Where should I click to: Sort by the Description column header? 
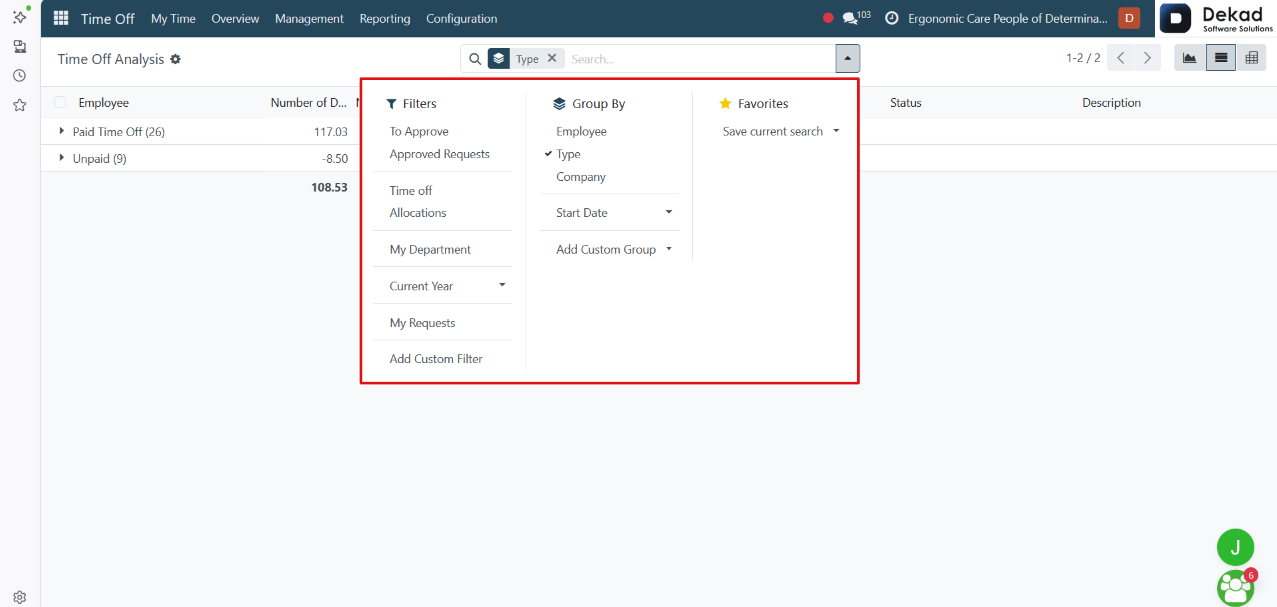(1111, 103)
